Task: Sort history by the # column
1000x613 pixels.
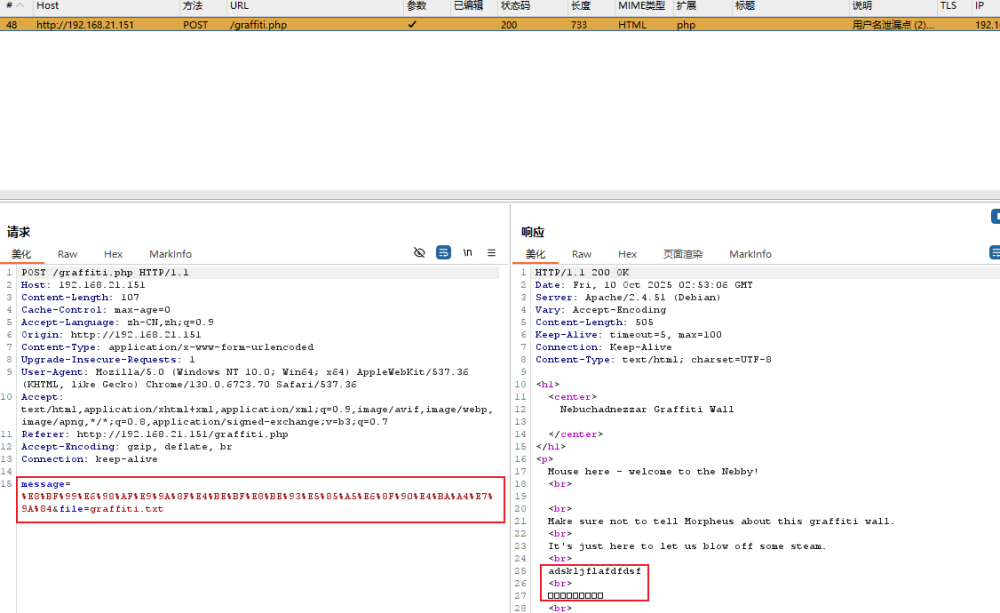Action: tap(14, 6)
